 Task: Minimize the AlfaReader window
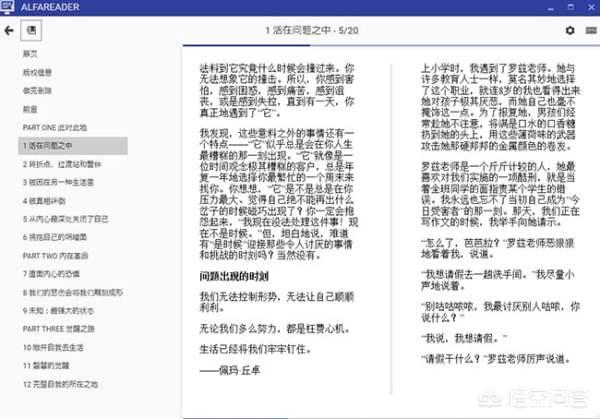click(551, 7)
